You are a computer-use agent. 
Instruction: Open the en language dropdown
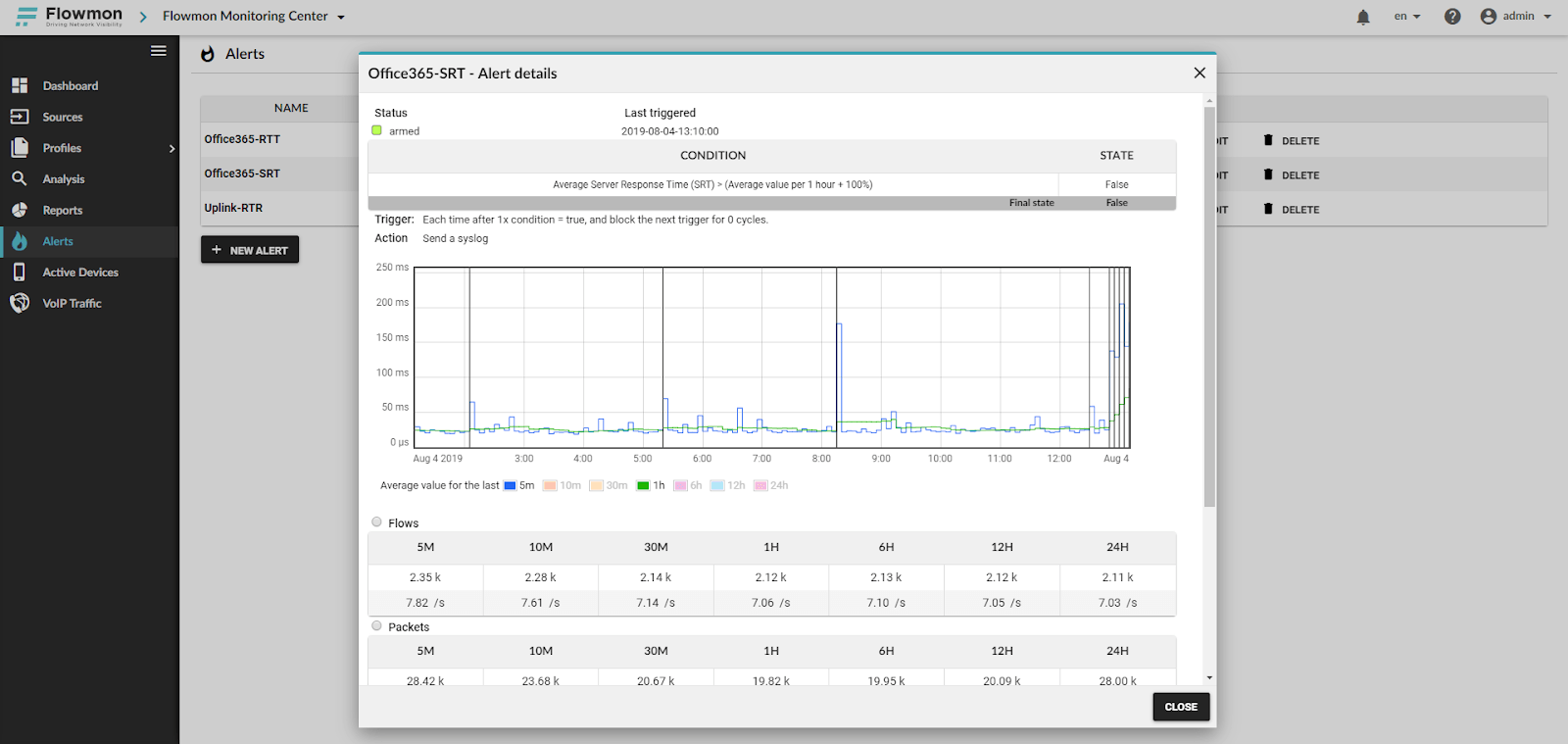(1406, 17)
